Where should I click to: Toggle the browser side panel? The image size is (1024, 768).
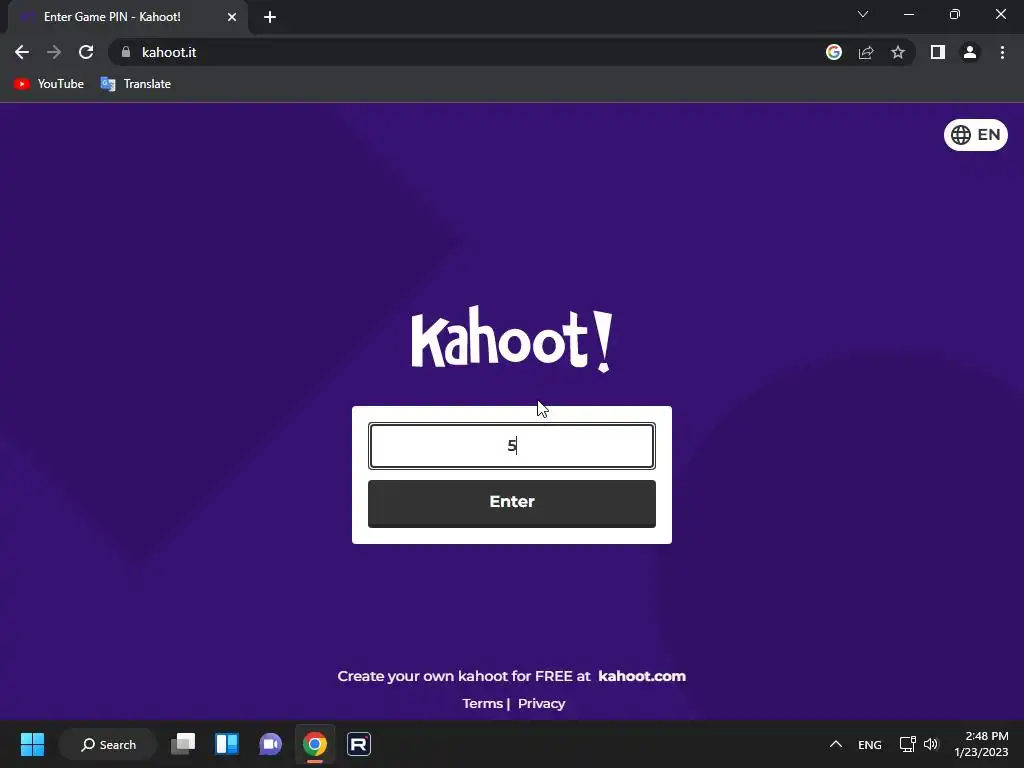(x=938, y=52)
